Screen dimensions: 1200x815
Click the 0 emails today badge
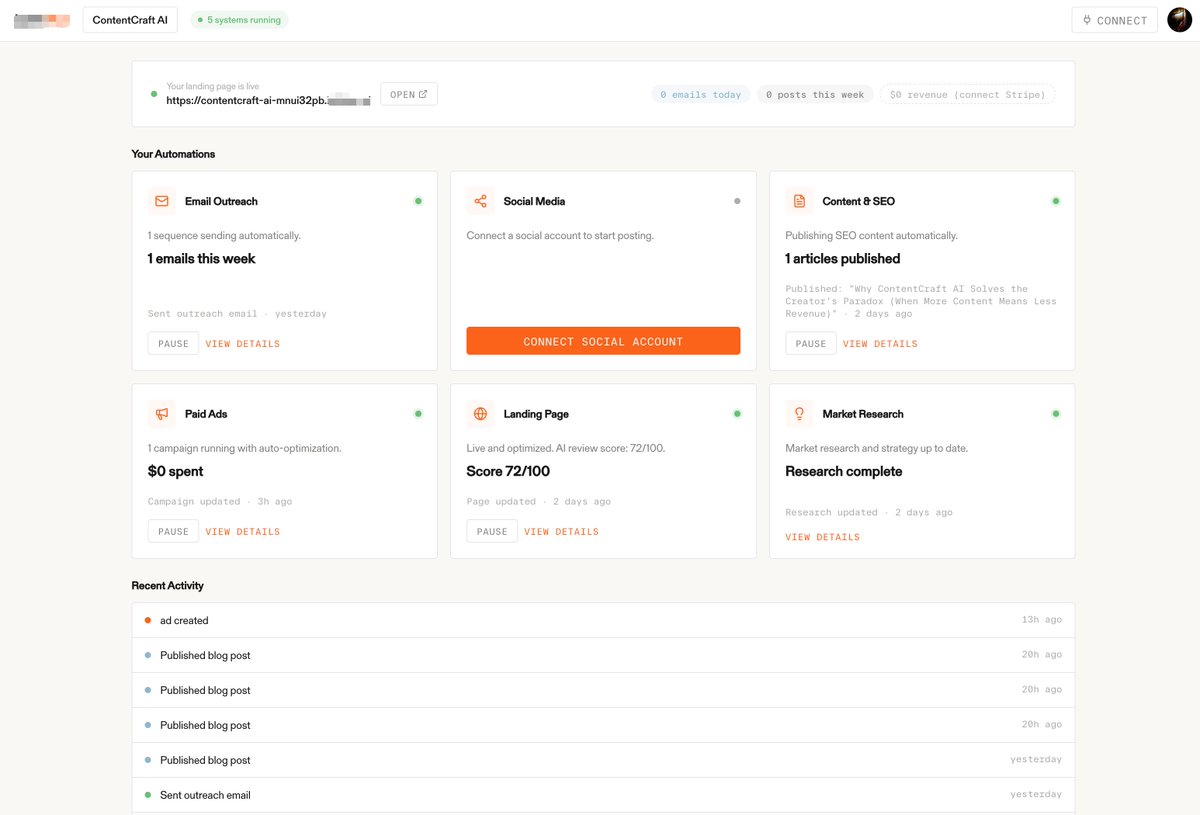(701, 94)
